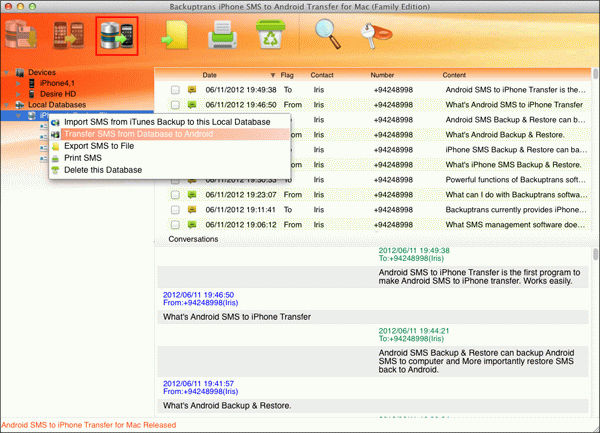Click the phone-to-phone transfer toolbar icon

(x=68, y=36)
